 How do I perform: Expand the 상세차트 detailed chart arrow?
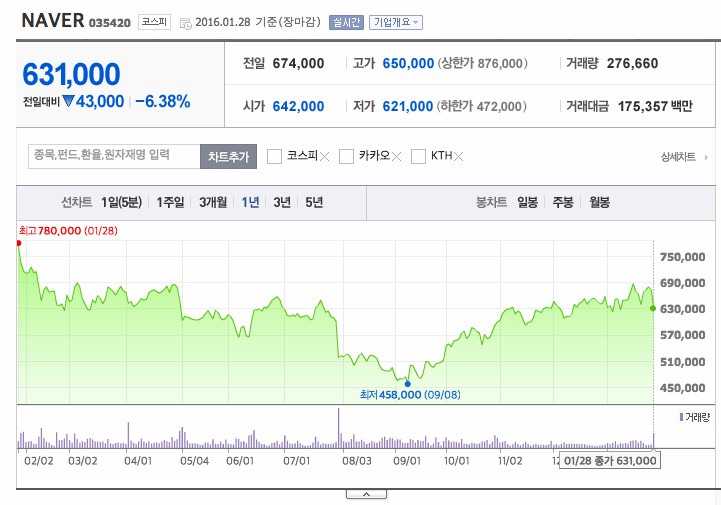(708, 157)
